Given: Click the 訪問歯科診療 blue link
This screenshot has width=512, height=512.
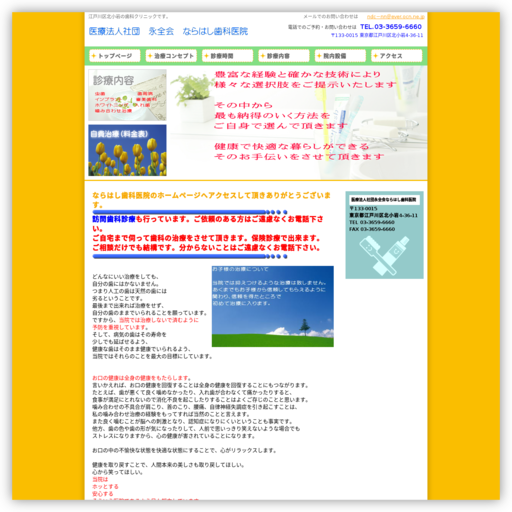Looking at the screenshot, I should click(114, 219).
